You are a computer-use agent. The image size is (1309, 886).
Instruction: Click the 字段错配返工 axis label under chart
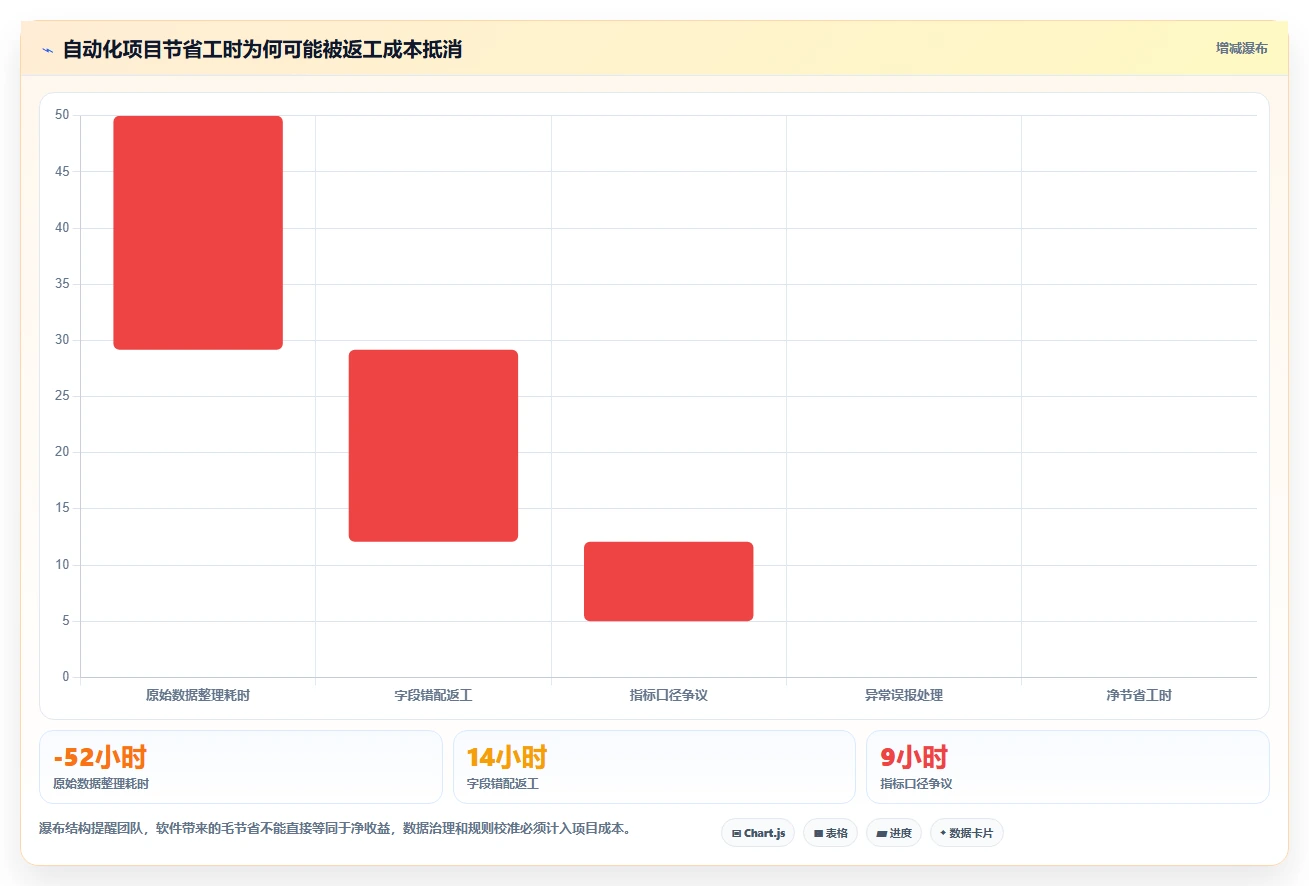[433, 695]
